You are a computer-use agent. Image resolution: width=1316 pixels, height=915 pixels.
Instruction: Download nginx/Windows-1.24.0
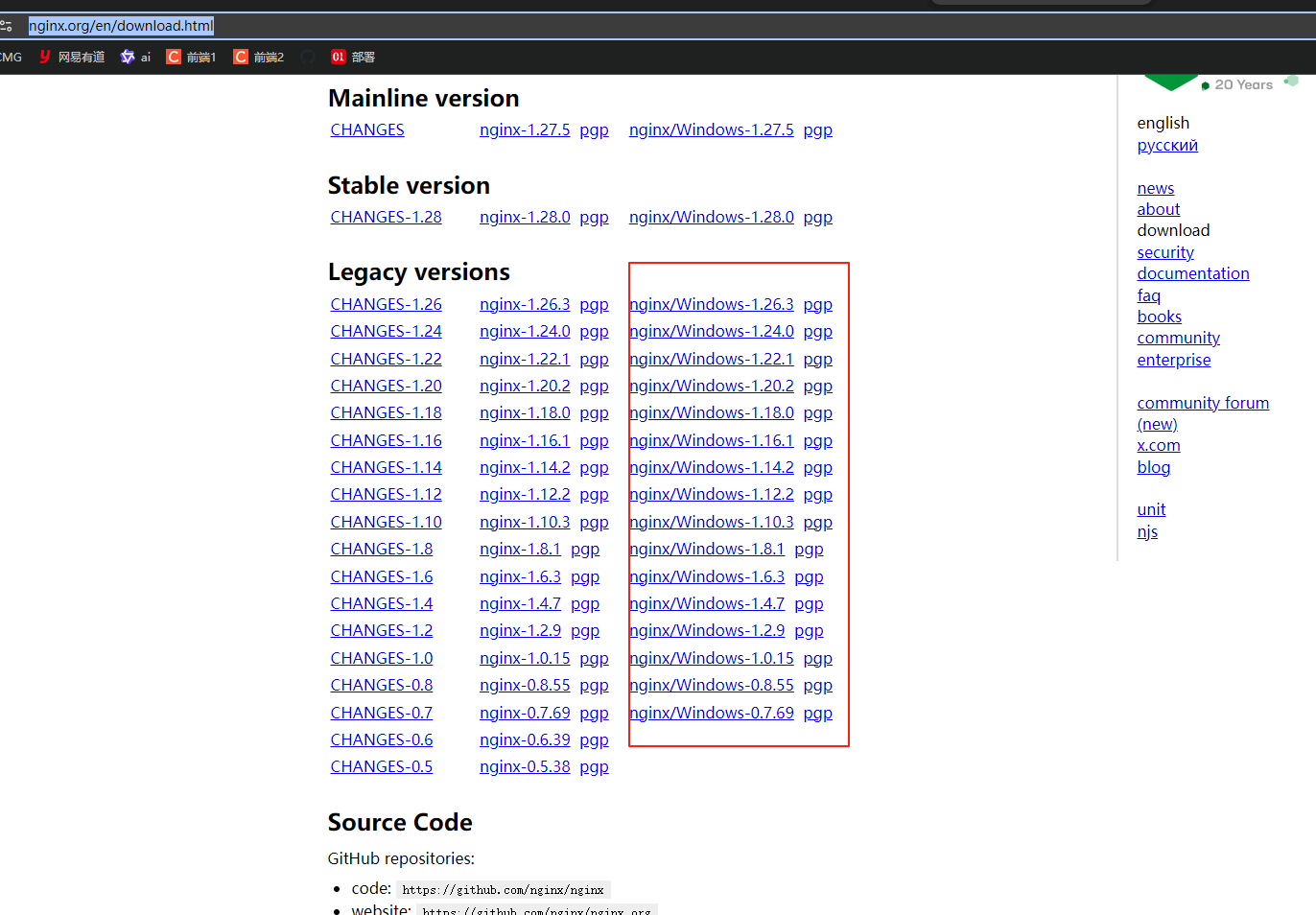point(712,331)
